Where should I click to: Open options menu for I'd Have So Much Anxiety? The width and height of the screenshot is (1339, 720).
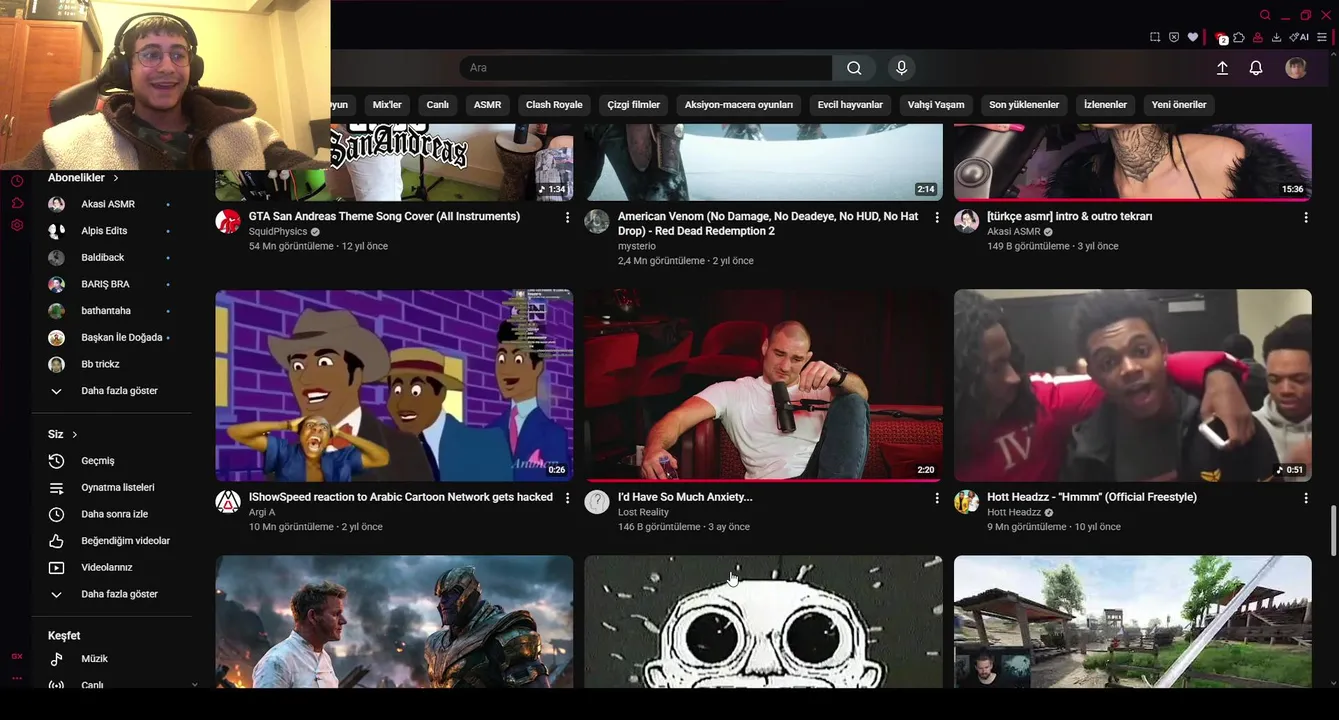click(937, 498)
